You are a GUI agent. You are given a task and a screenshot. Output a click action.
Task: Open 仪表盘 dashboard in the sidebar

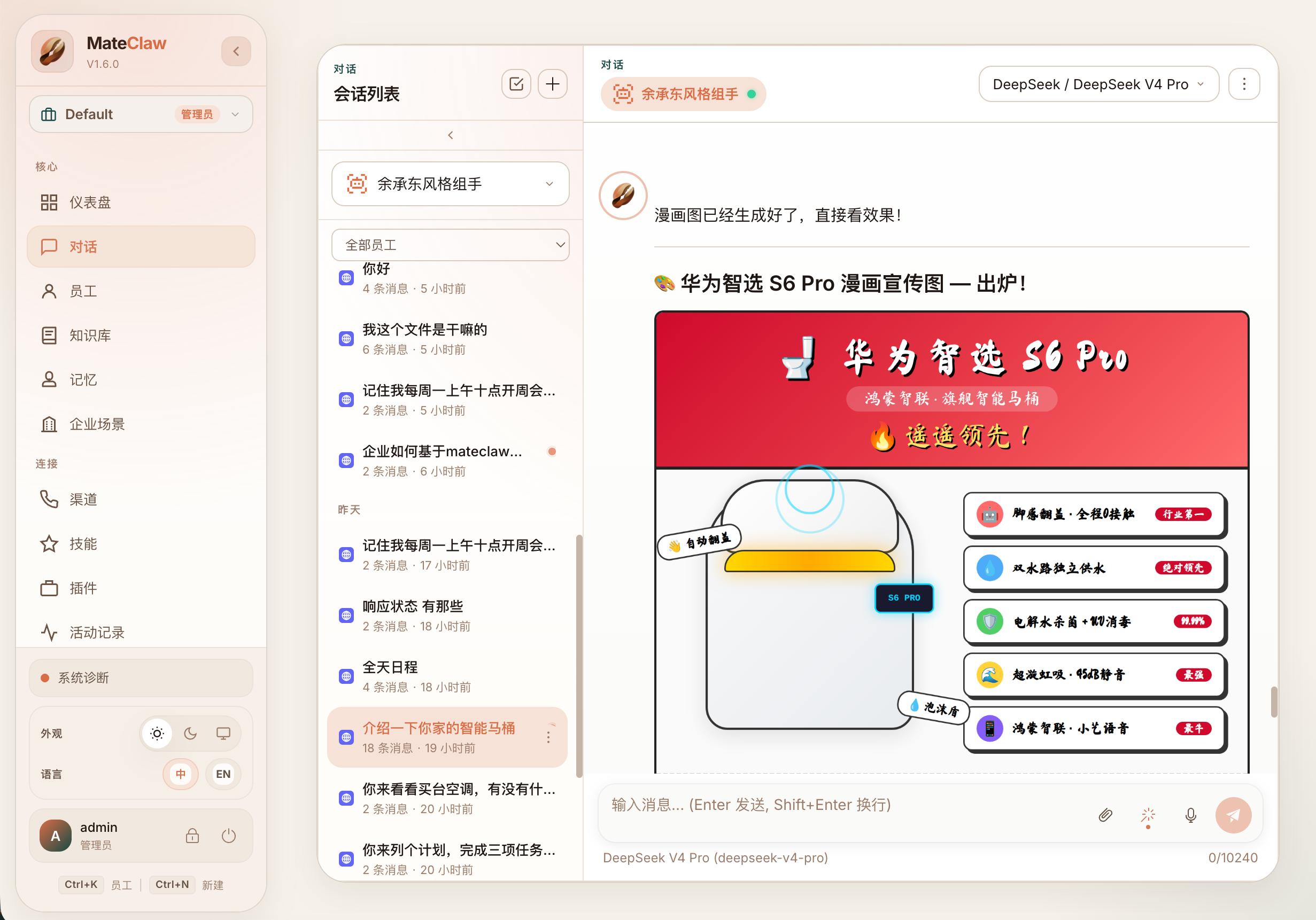(x=141, y=202)
